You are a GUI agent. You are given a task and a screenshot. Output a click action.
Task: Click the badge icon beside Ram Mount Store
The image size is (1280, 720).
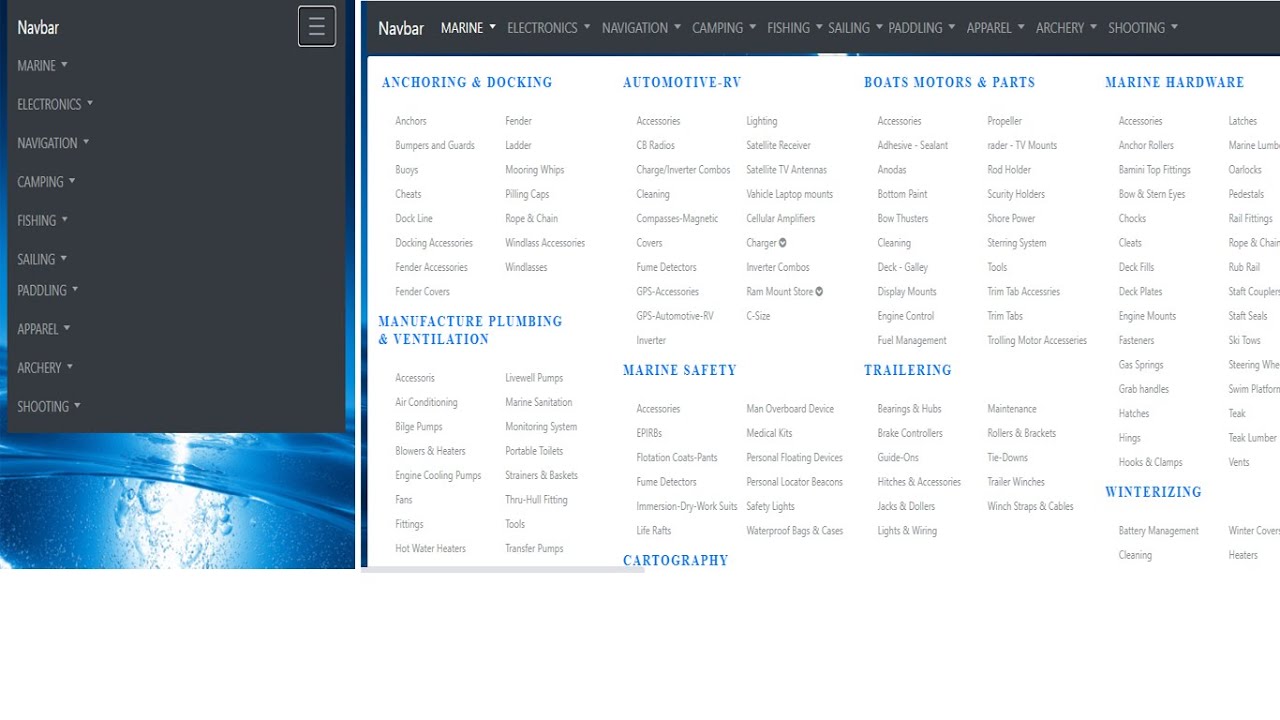coord(819,292)
